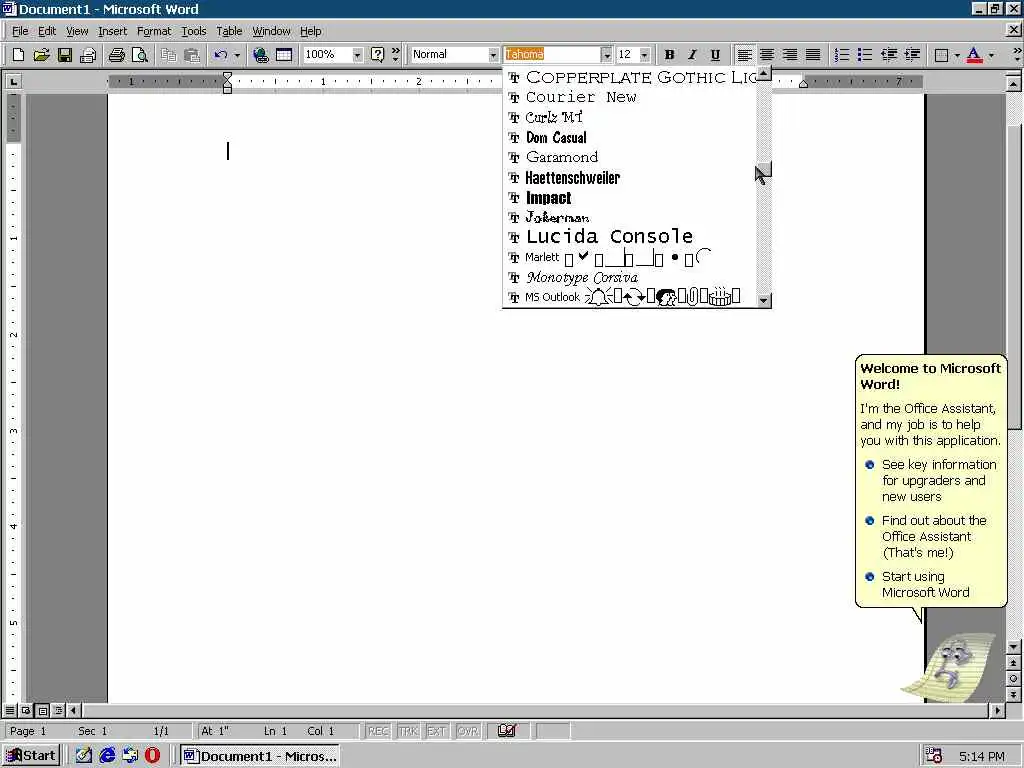Open the Border style dropdown arrow
This screenshot has width=1024, height=768.
pyautogui.click(x=957, y=55)
